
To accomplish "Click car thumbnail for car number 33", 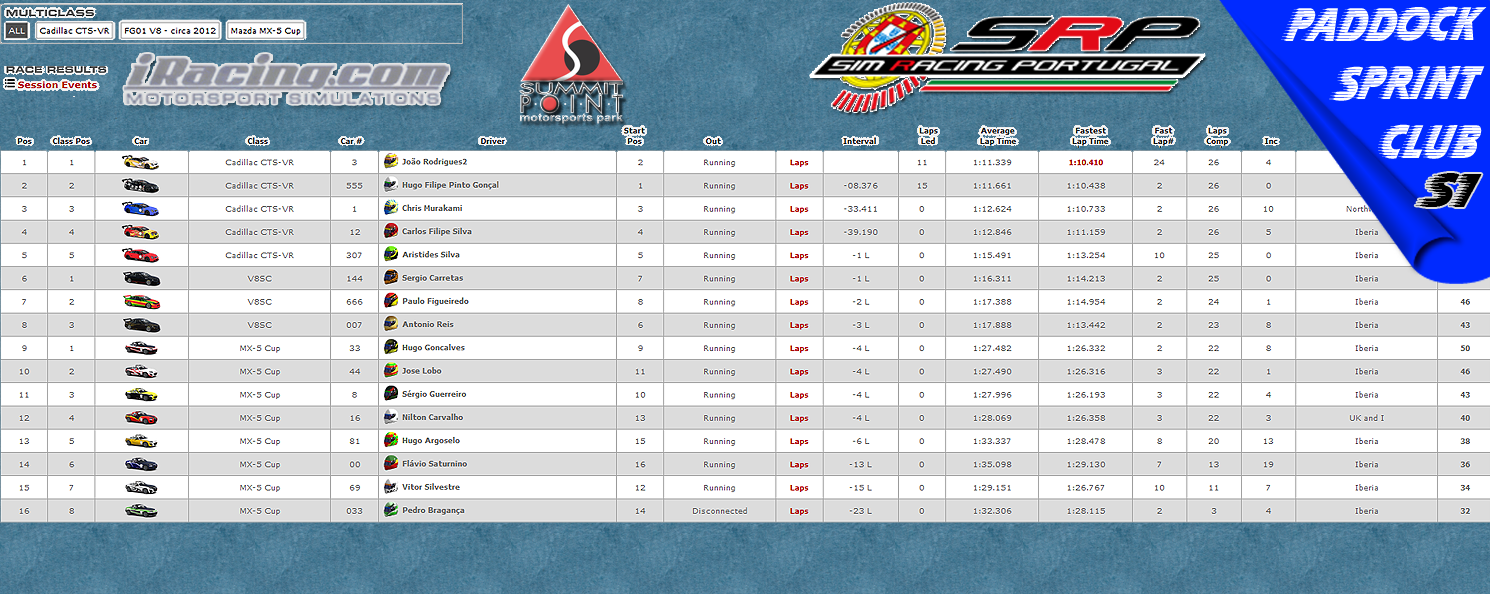I will click(140, 348).
